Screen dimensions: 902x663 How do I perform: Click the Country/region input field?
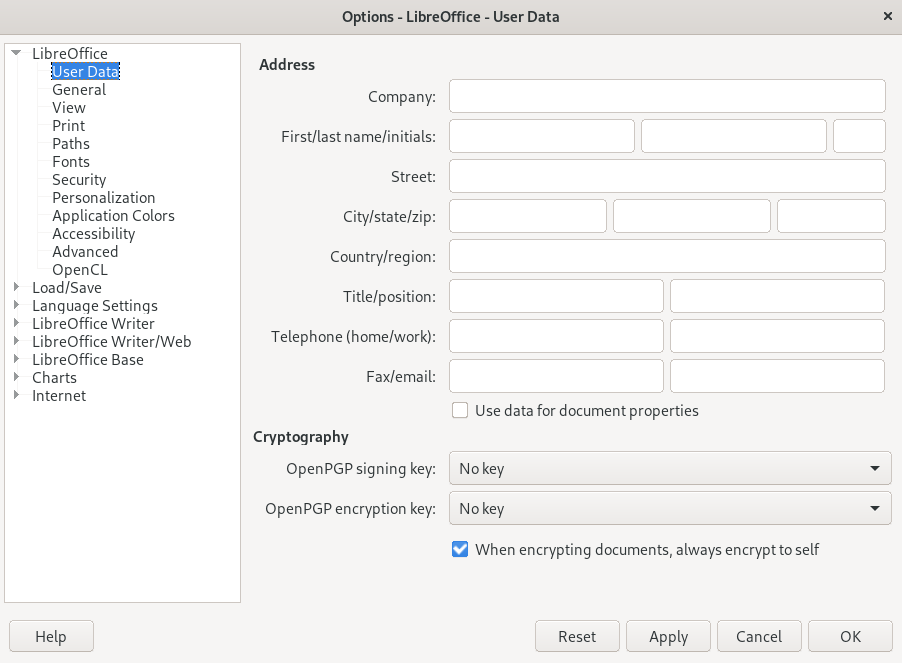coord(667,256)
